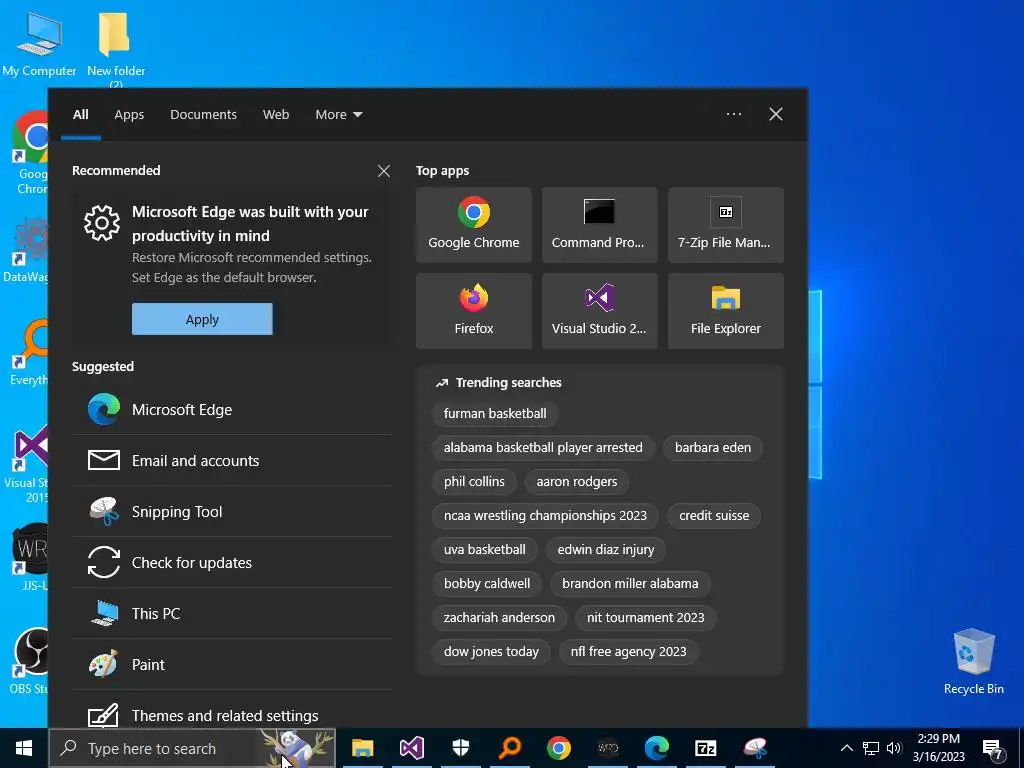Open Everything search icon on taskbar
This screenshot has height=768, width=1024.
[x=510, y=748]
